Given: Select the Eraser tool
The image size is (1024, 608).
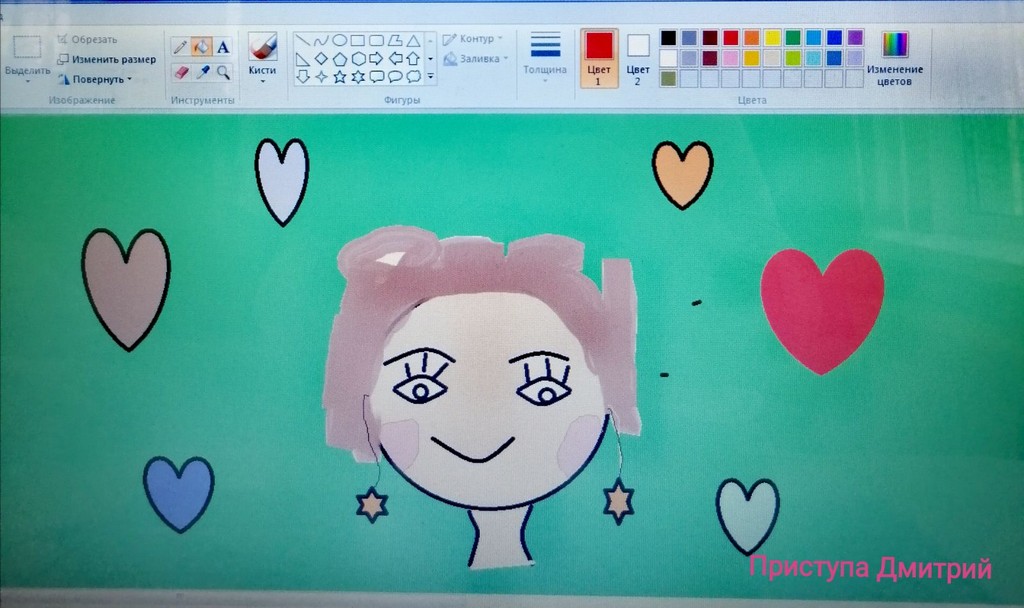Looking at the screenshot, I should 180,72.
